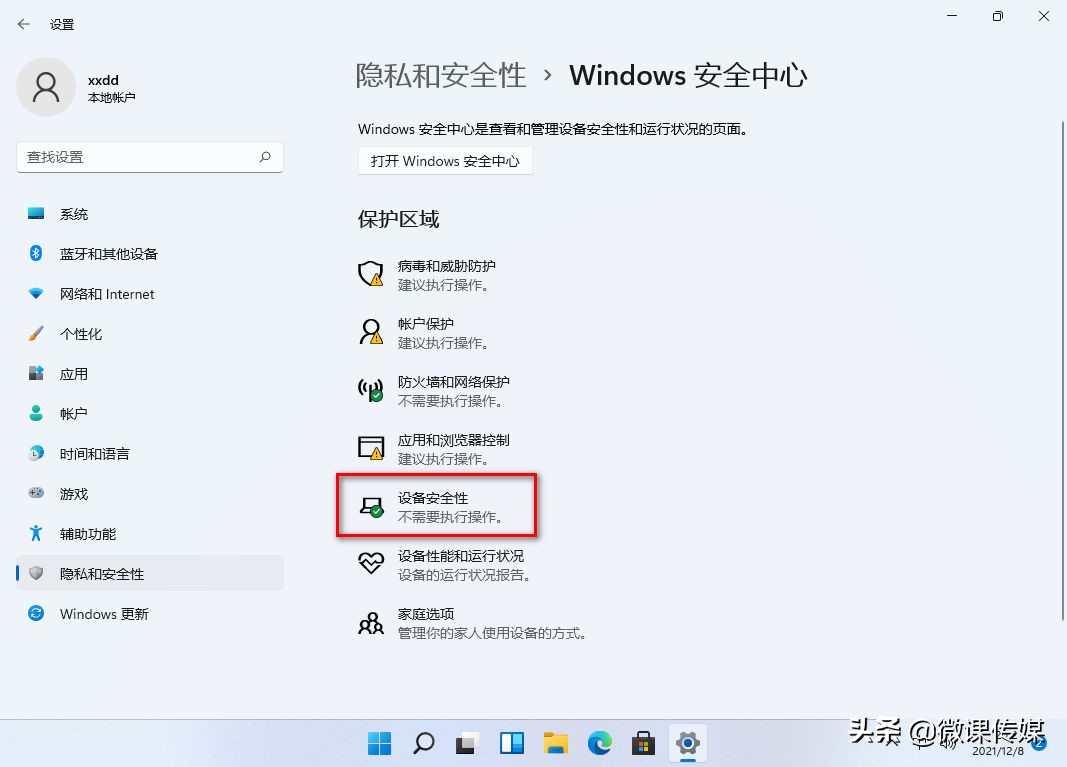Select 蓝牙和其他设备 in the sidebar
This screenshot has height=767, width=1067.
[x=150, y=254]
